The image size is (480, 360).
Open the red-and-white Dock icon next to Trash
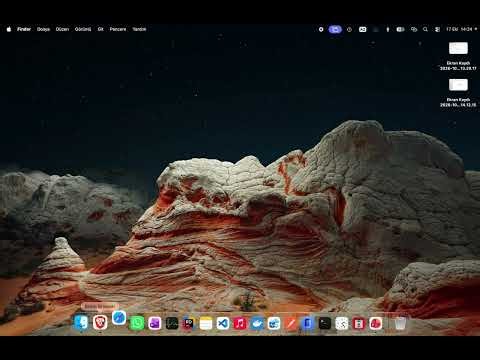coord(376,323)
